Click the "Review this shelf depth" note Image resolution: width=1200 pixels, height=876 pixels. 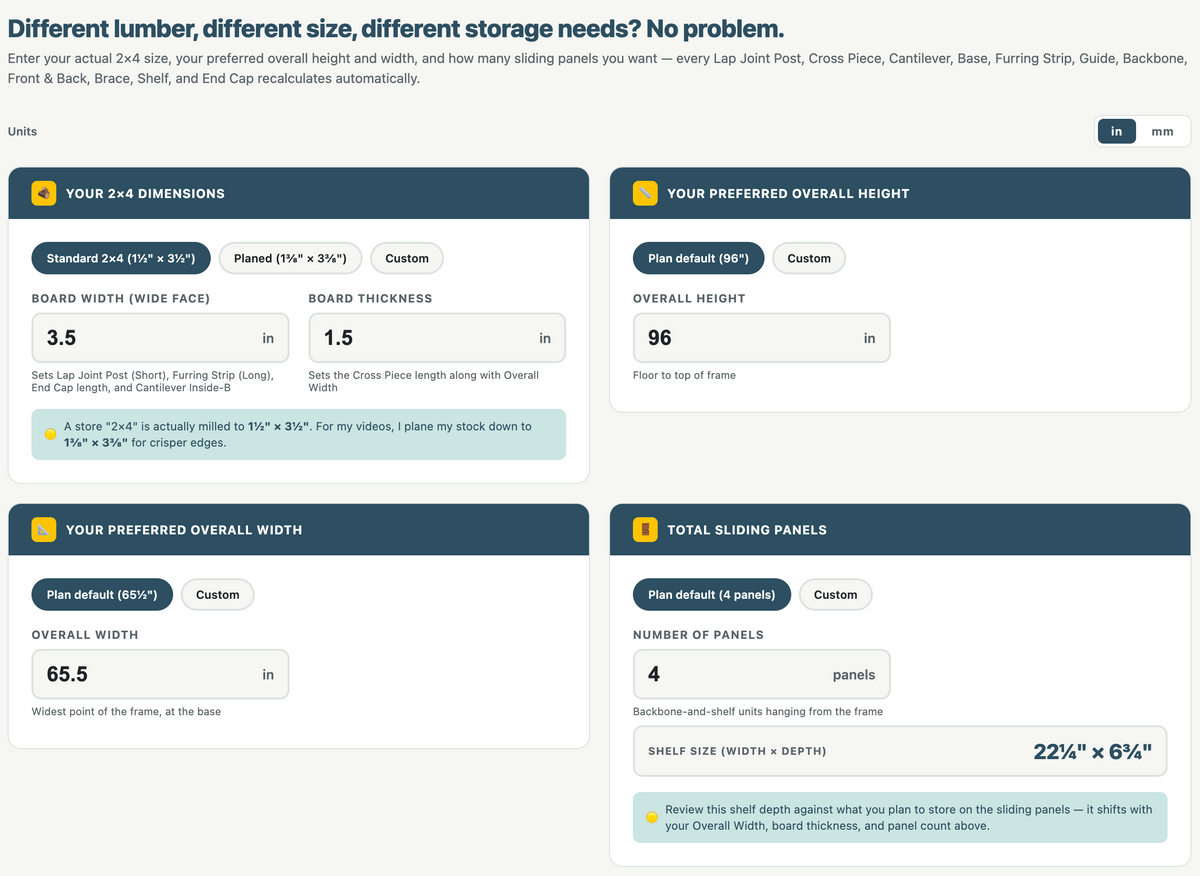pos(900,817)
